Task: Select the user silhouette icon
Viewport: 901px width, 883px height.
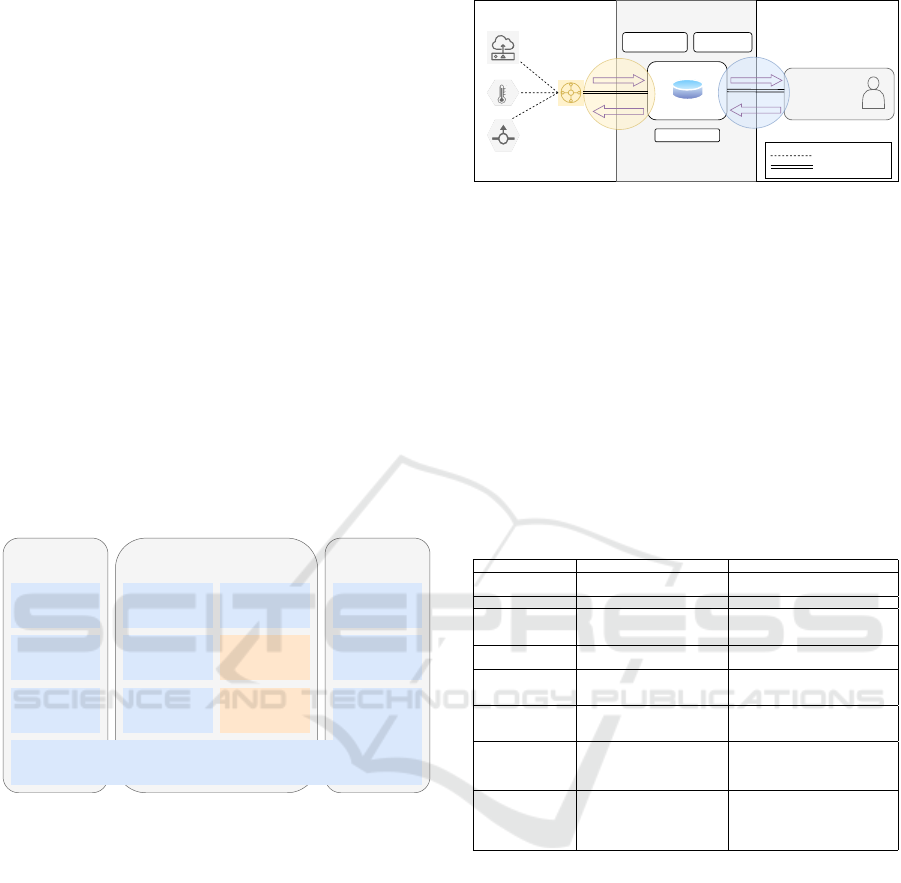Action: click(x=873, y=92)
